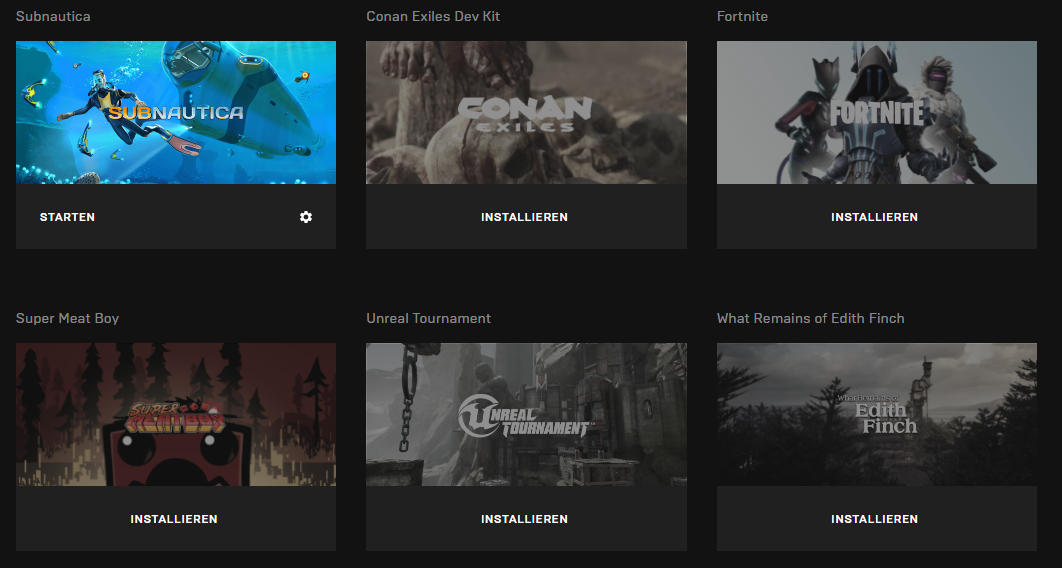Image resolution: width=1062 pixels, height=568 pixels.
Task: Launch Subnautica with Starten button
Action: pos(67,217)
